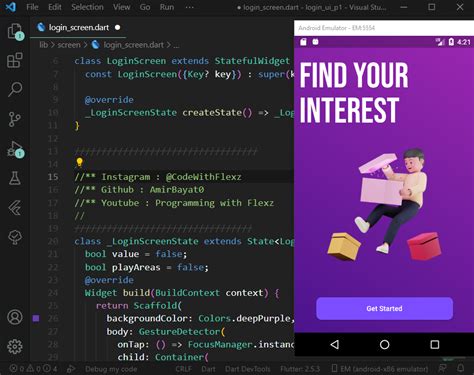Open the Run and Debug view icon

pos(15,149)
